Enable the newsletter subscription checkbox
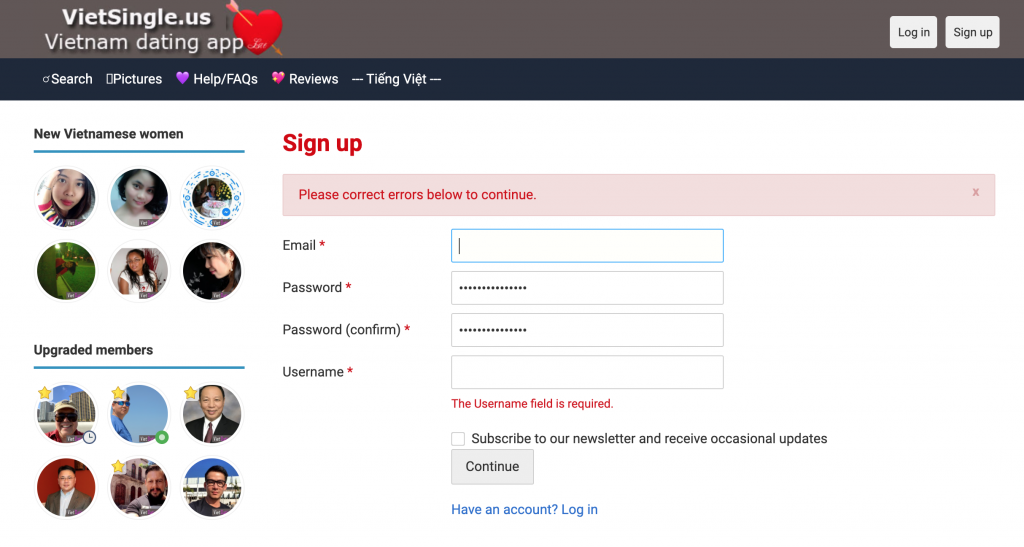Screen dimensions: 1024x547 tap(458, 439)
